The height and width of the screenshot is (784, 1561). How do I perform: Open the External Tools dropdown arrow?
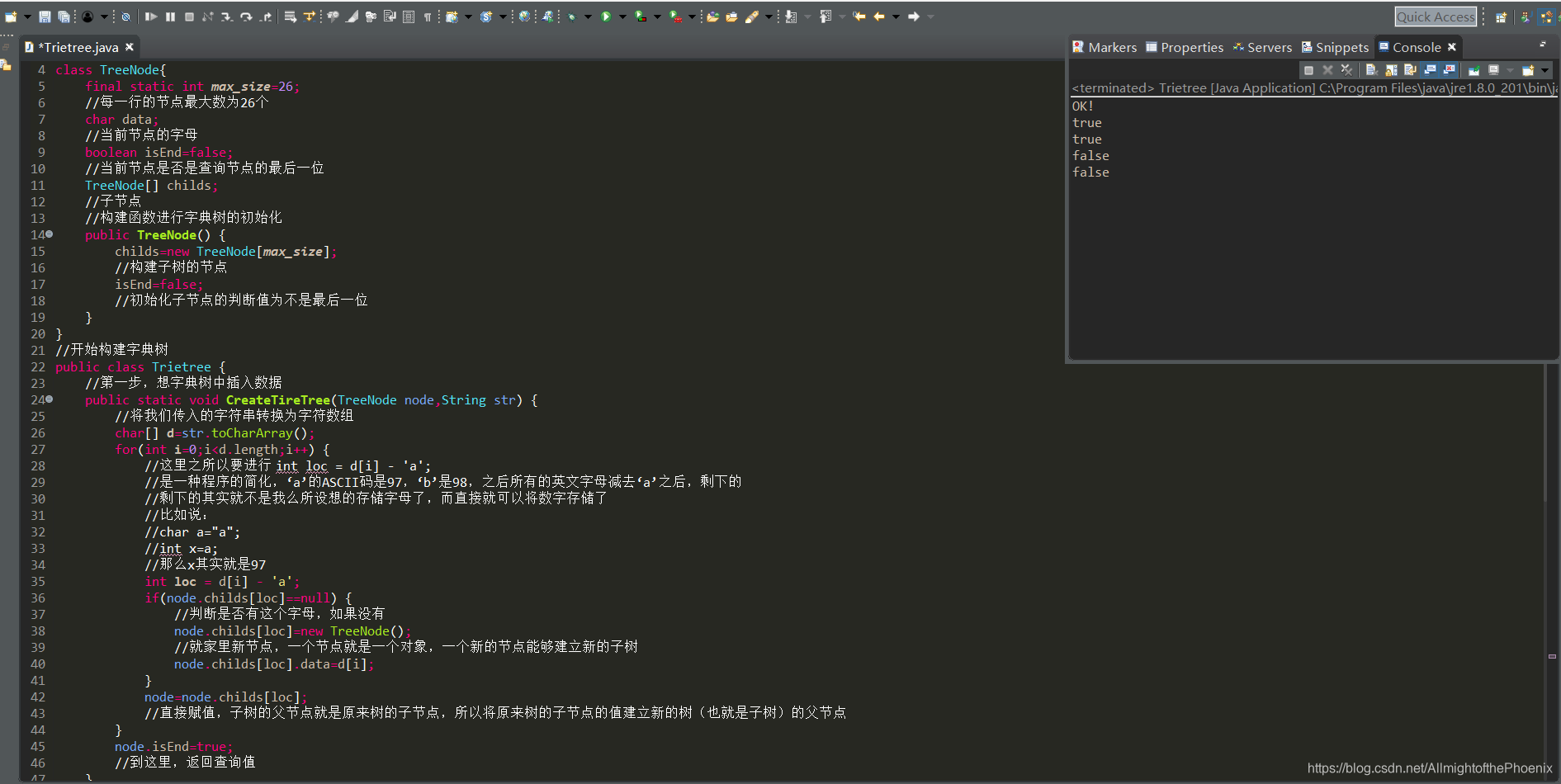pos(692,17)
